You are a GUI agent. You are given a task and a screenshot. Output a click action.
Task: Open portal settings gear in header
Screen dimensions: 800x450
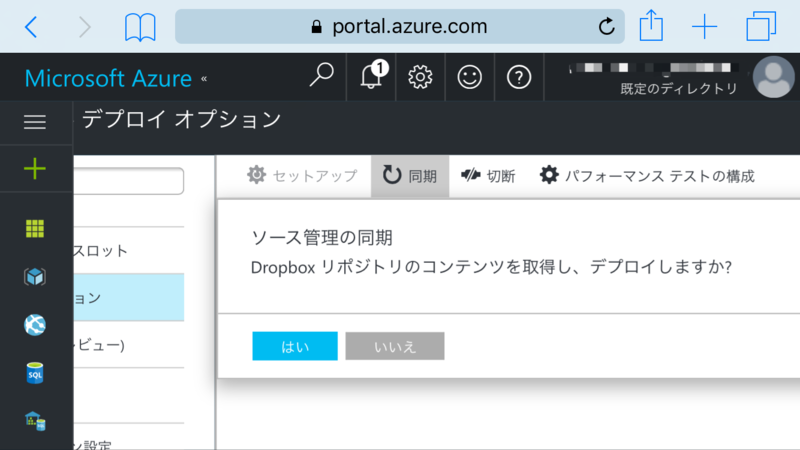[x=420, y=78]
